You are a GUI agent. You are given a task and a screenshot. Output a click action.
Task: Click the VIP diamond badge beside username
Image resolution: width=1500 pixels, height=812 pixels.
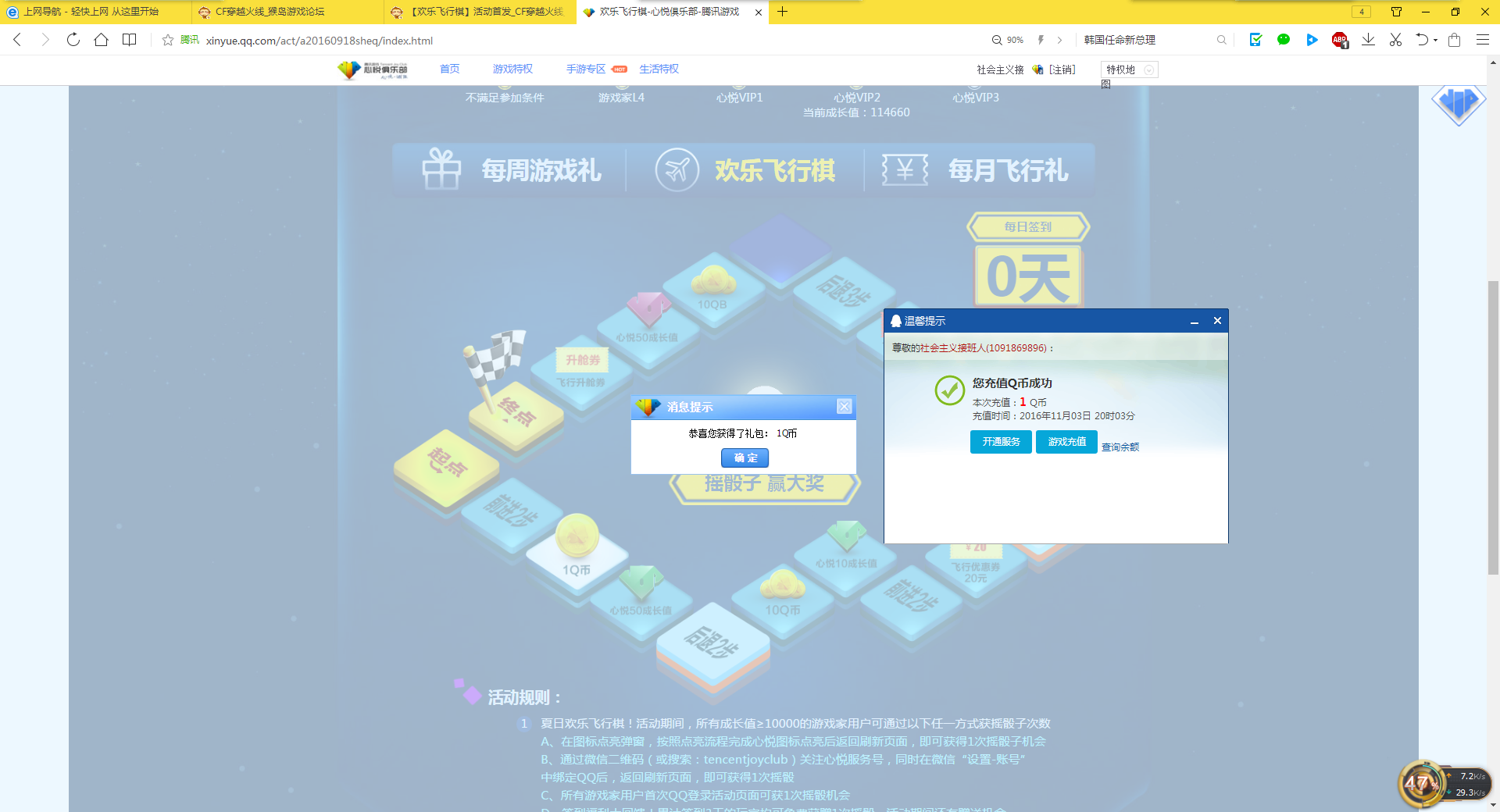pos(1037,69)
